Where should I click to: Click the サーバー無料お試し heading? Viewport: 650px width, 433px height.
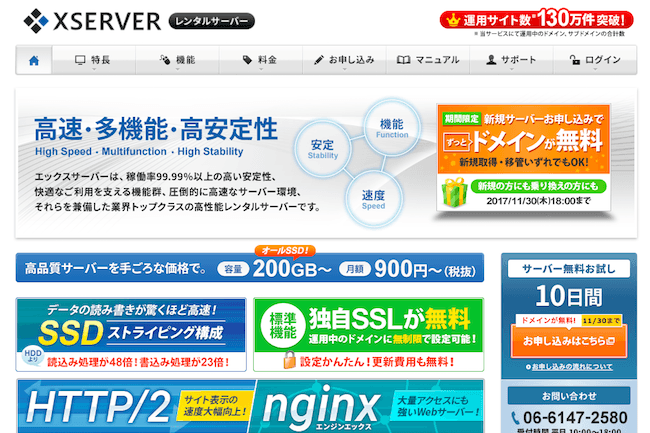point(569,269)
